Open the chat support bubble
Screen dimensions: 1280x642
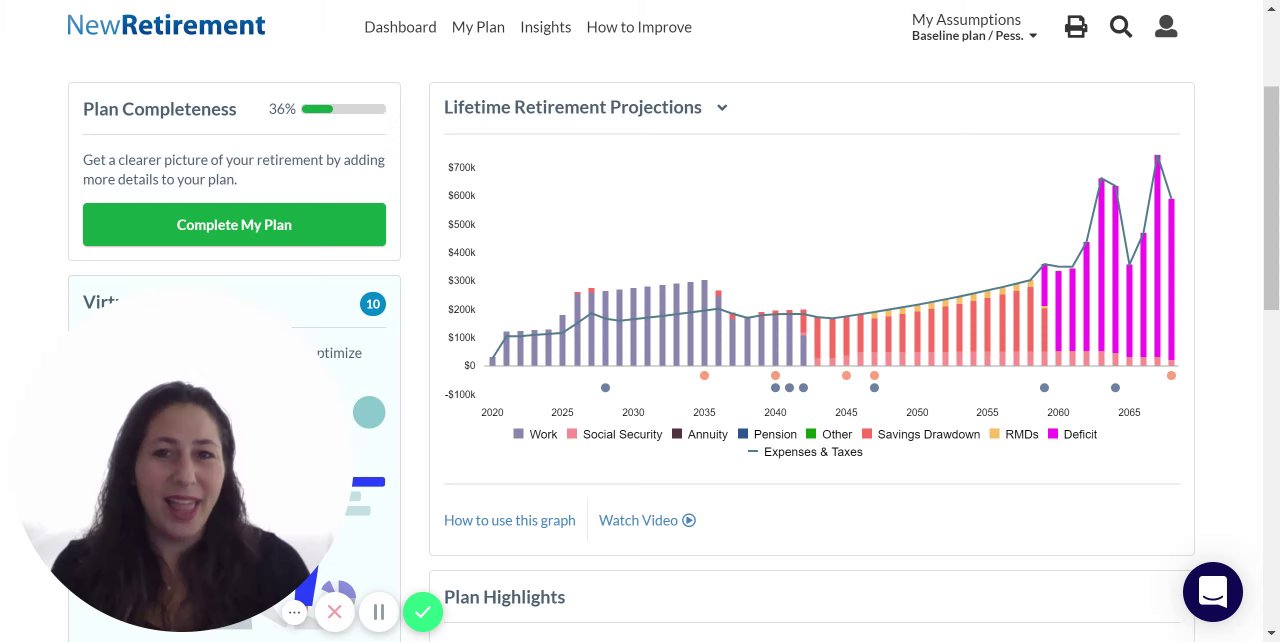(x=1212, y=592)
